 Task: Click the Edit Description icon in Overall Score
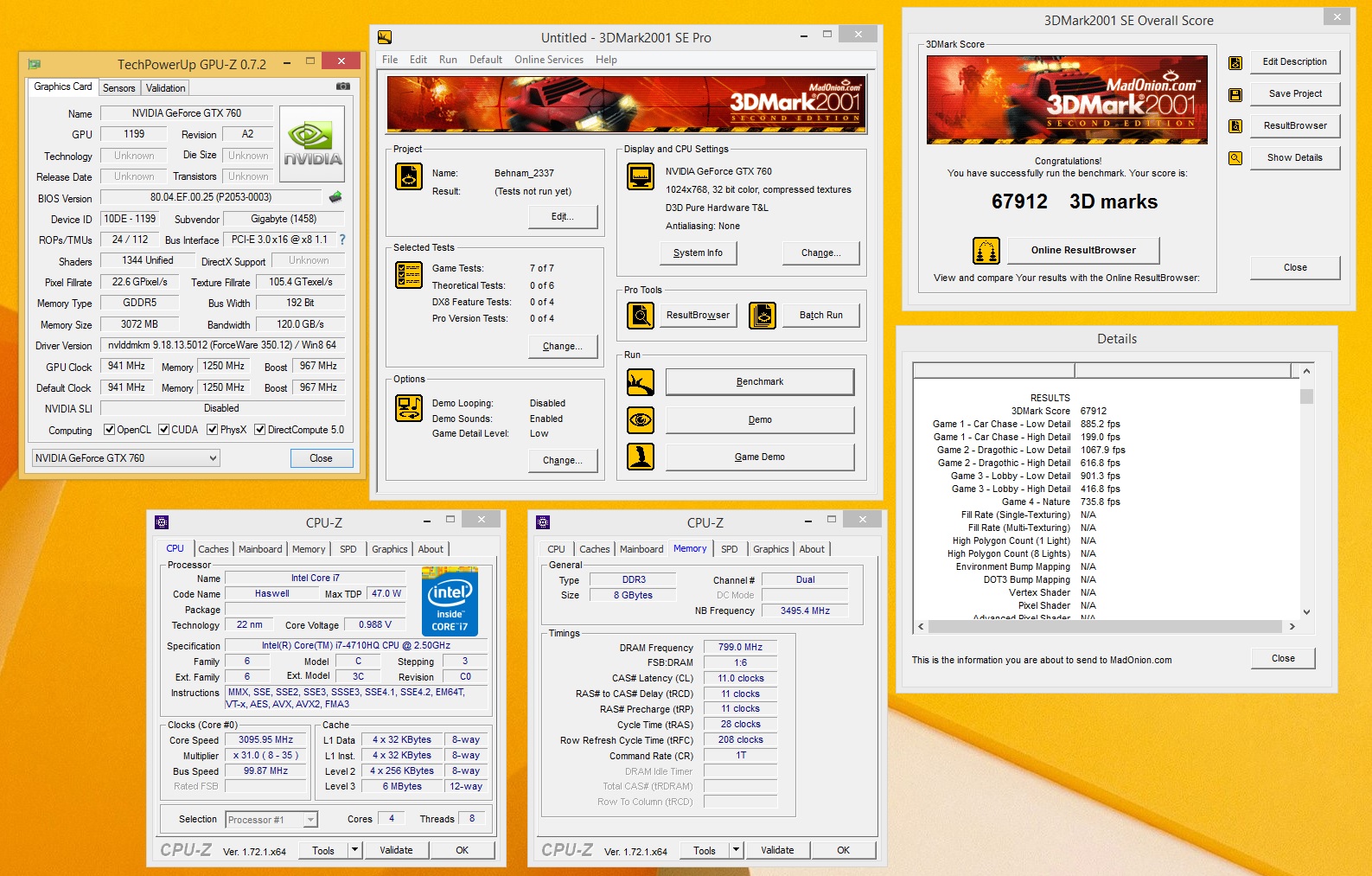1235,62
